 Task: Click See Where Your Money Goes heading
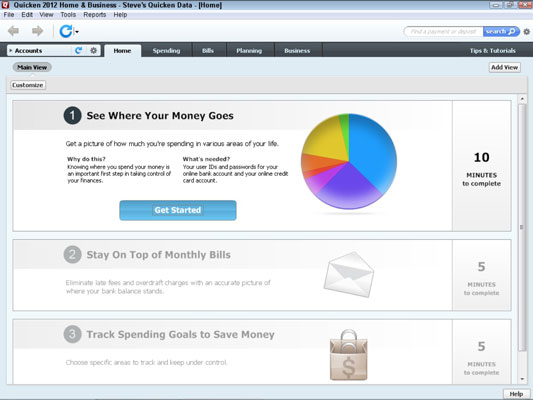tap(160, 116)
